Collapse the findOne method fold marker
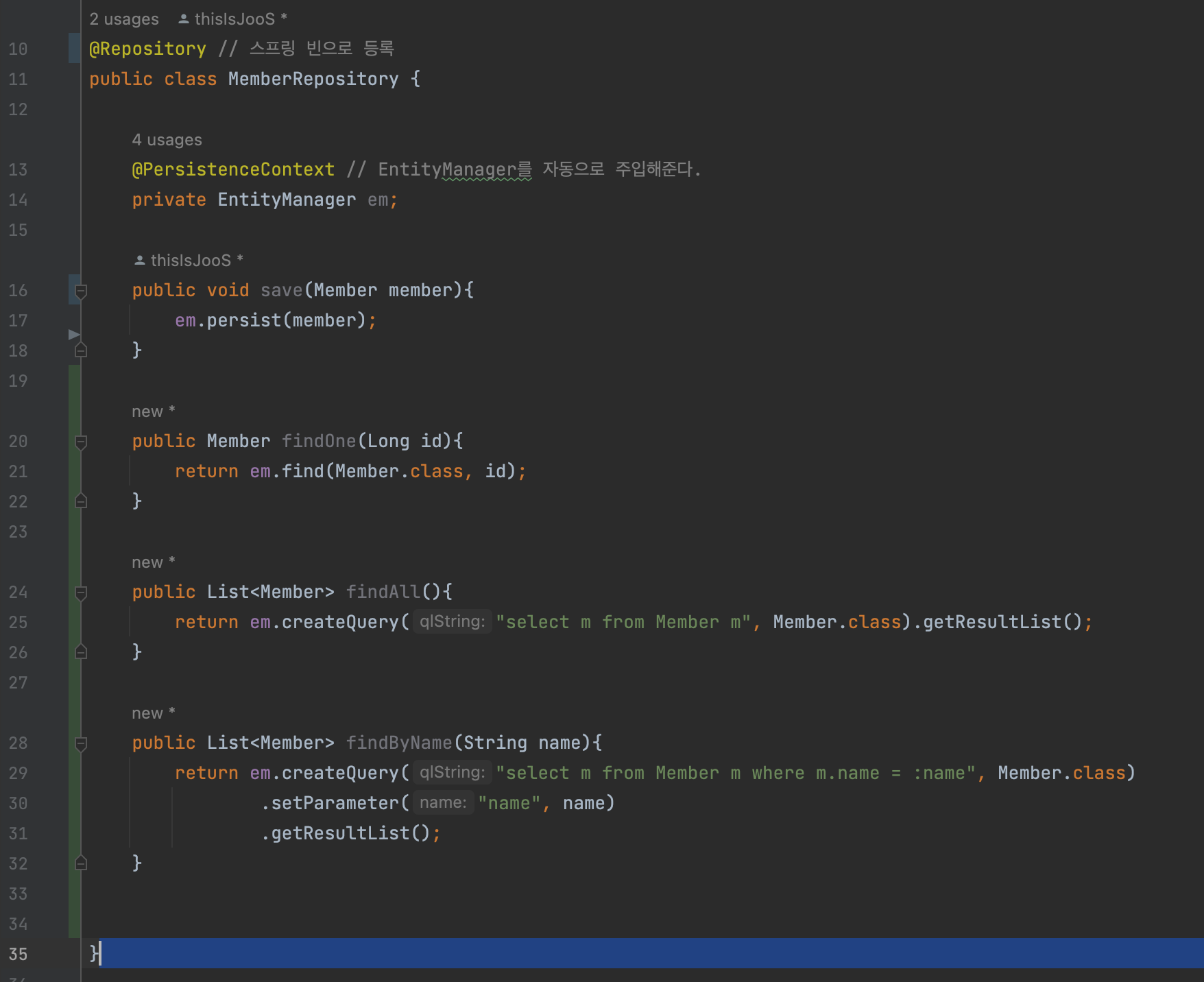This screenshot has width=1204, height=982. click(80, 442)
